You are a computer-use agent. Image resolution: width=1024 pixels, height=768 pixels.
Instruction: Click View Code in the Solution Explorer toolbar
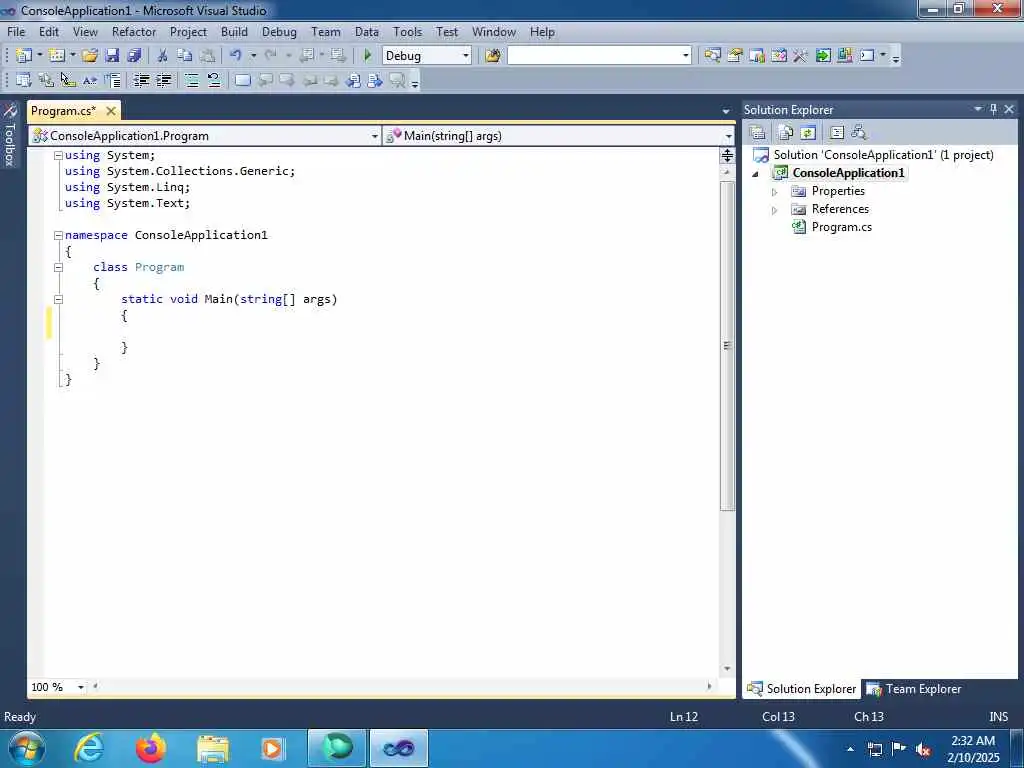837,133
